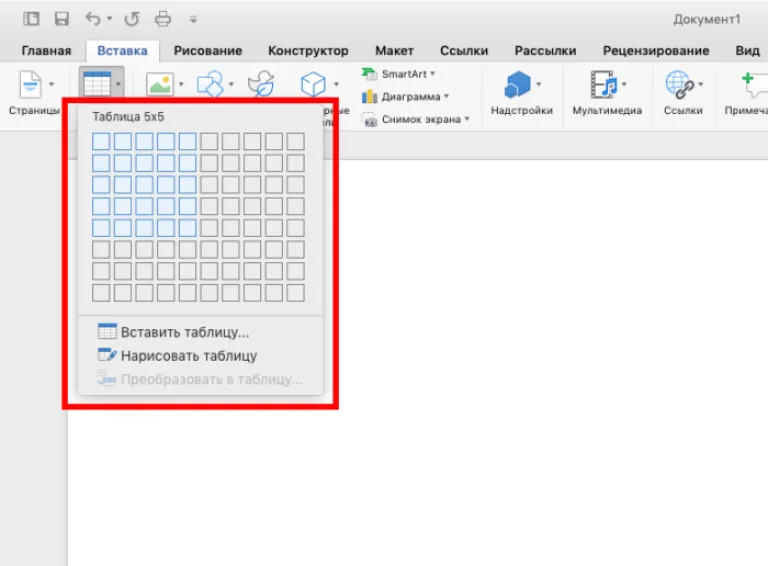Expand the pictures dropdown arrow
Screen dimensions: 768x566
tap(181, 84)
